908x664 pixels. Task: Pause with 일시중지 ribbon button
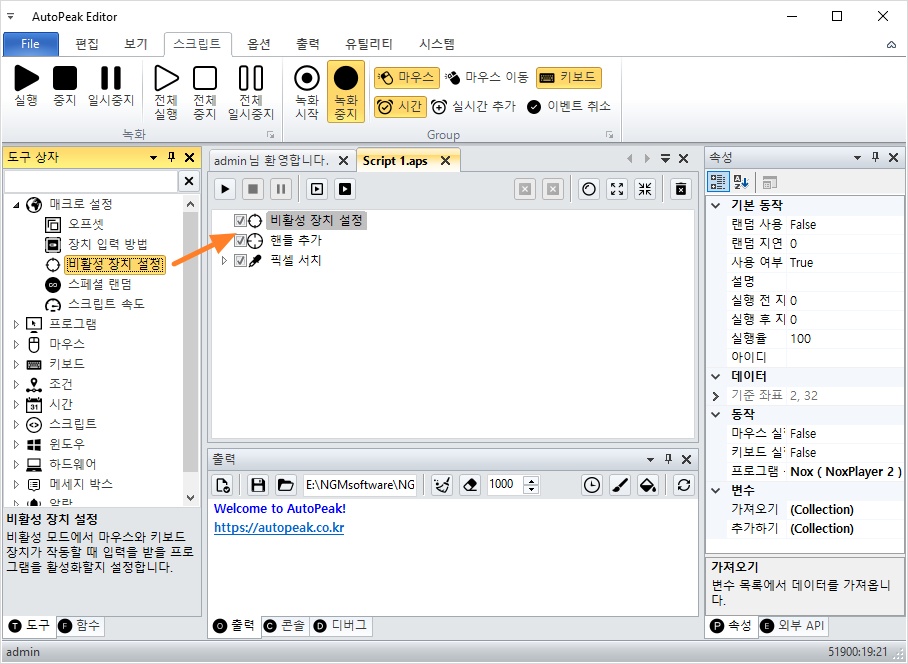(x=111, y=86)
